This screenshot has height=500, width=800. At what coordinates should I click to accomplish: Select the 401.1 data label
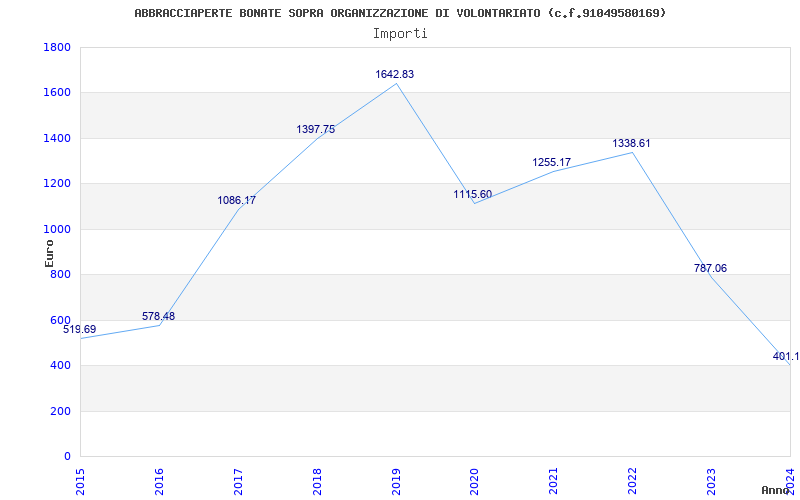[x=786, y=357]
